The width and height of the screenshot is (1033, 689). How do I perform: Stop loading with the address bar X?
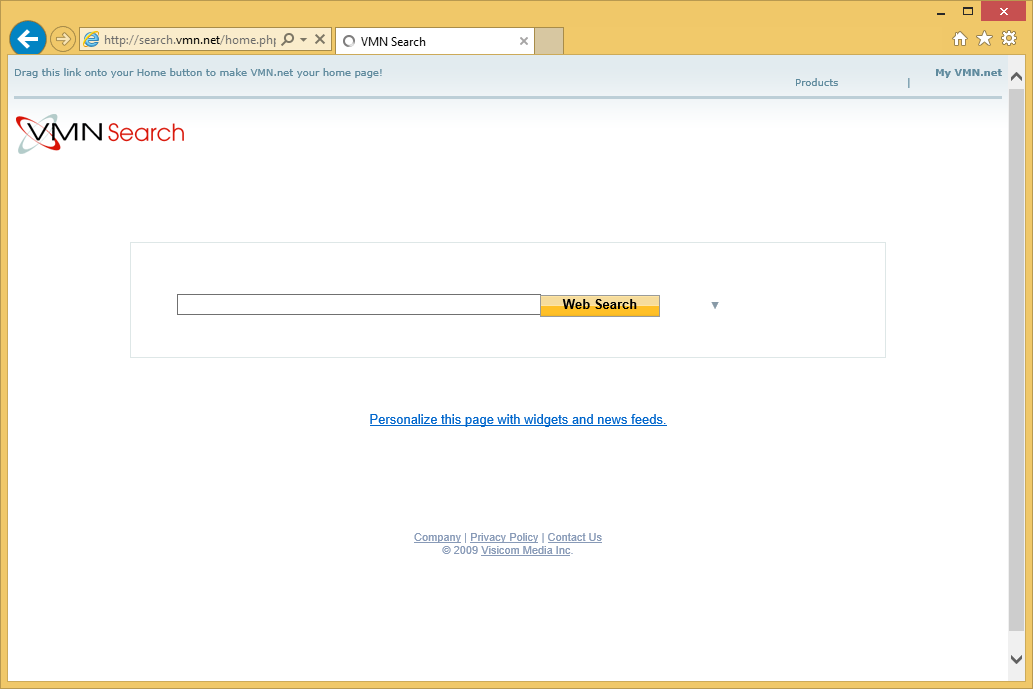coord(320,40)
